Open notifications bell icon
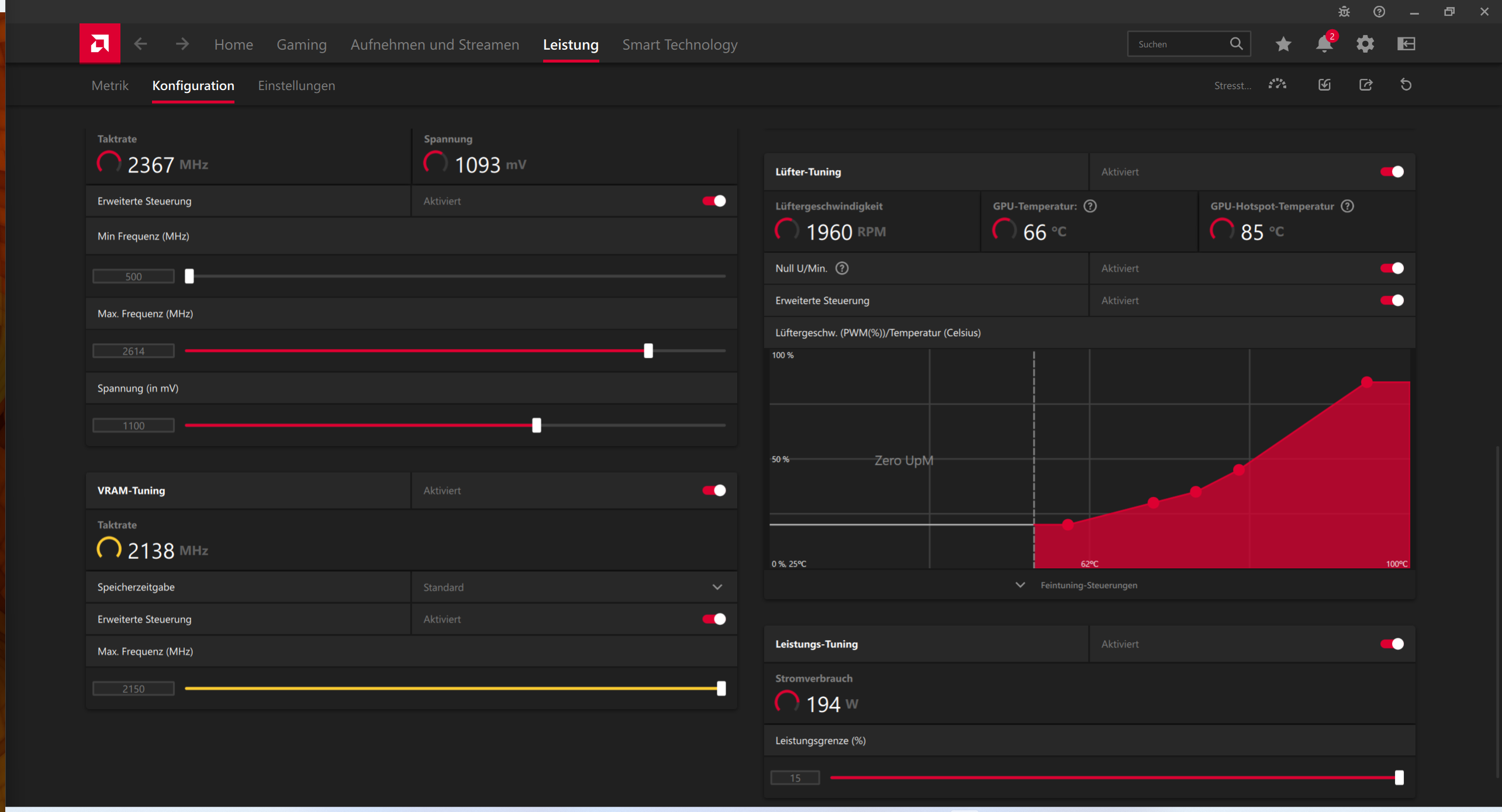This screenshot has height=812, width=1502. pyautogui.click(x=1324, y=44)
